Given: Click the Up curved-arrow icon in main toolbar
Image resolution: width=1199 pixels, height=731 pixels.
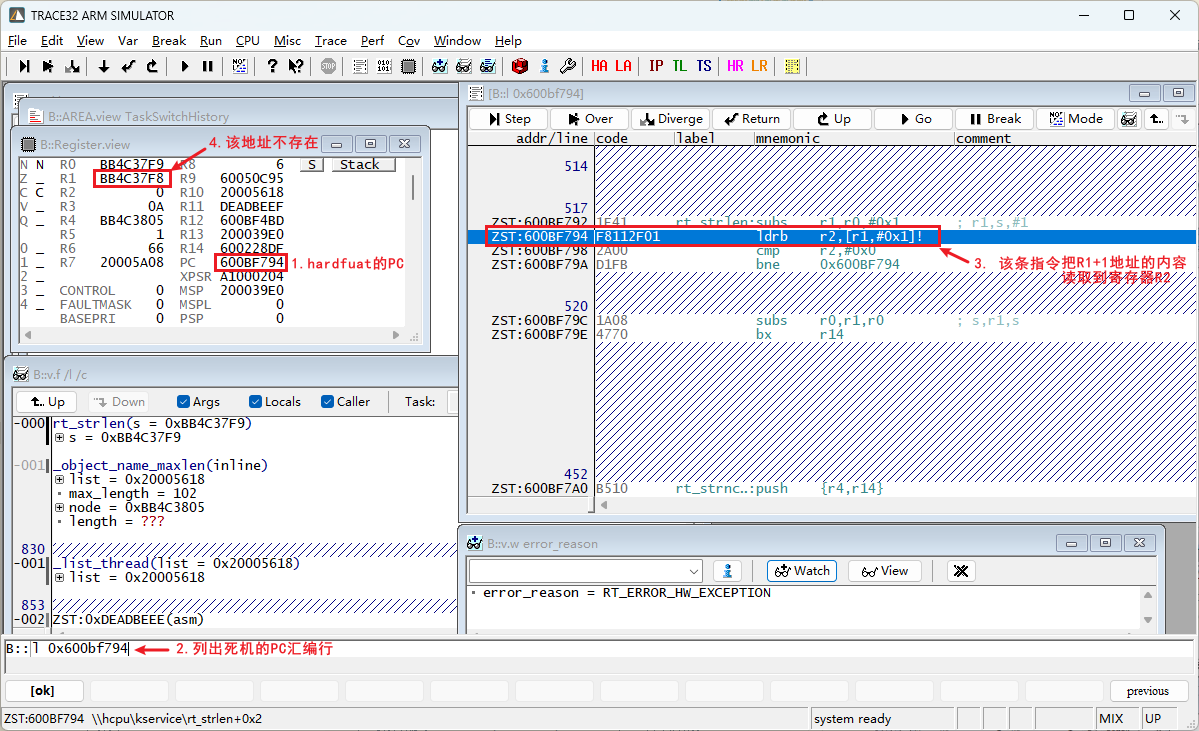Looking at the screenshot, I should pos(152,67).
